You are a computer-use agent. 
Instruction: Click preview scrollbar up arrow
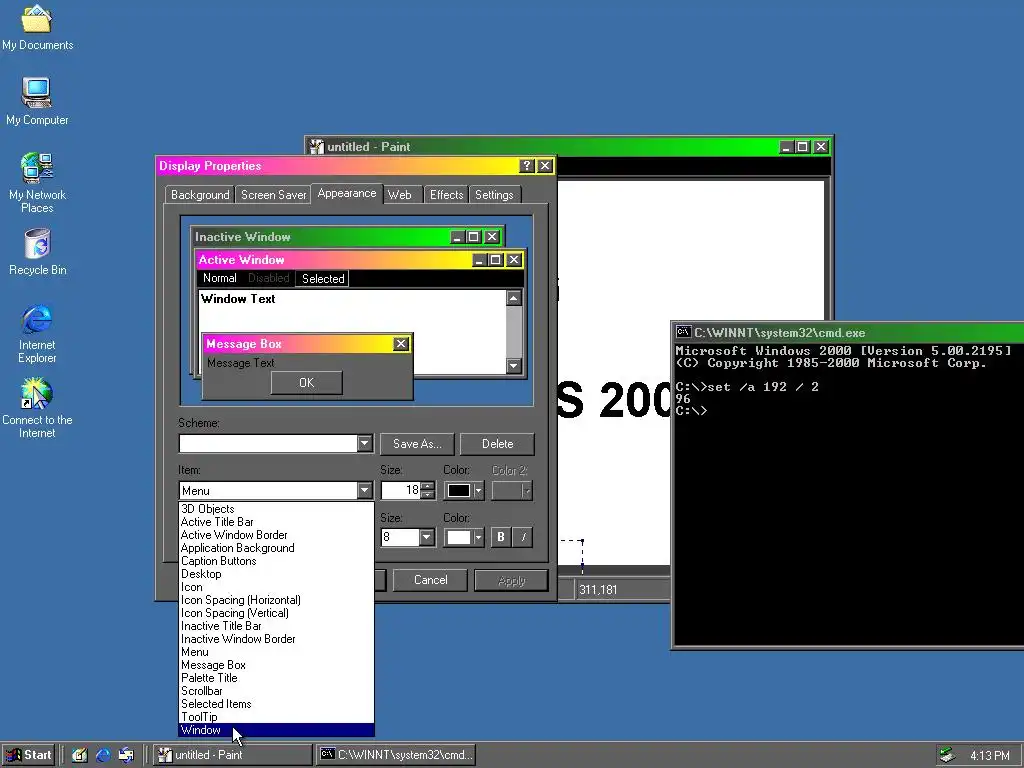tap(514, 298)
